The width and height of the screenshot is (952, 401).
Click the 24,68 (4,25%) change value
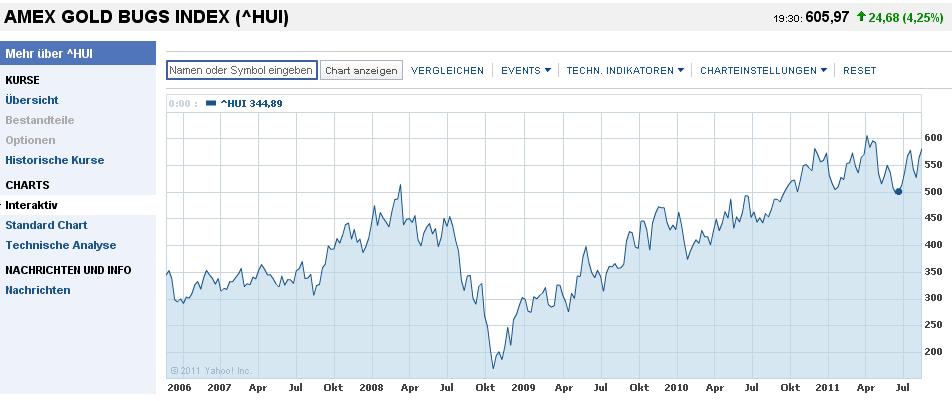[x=906, y=18]
